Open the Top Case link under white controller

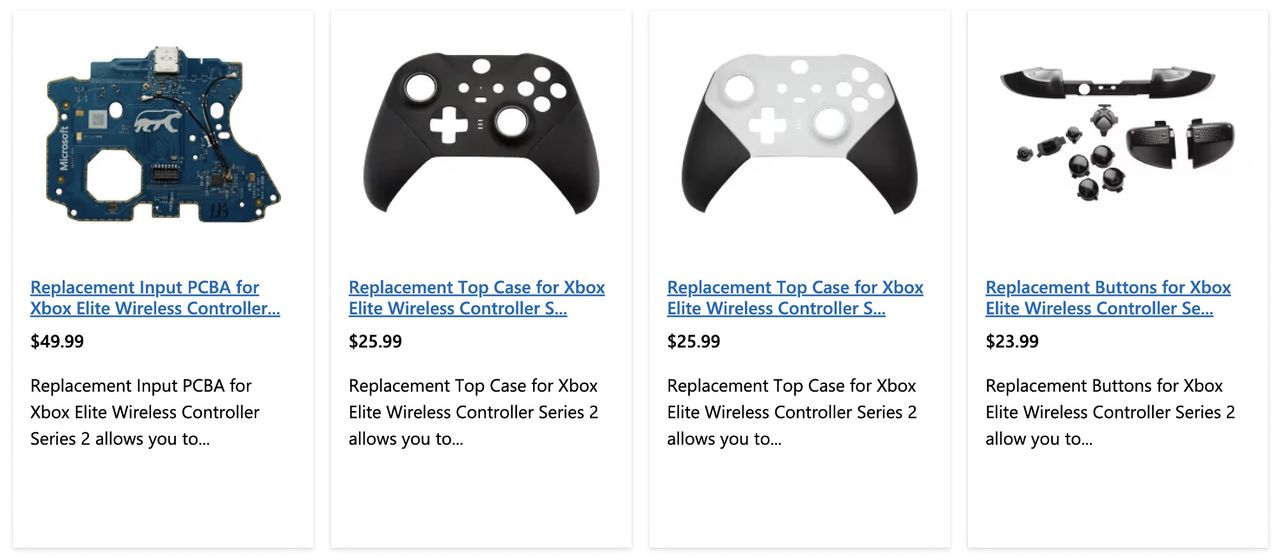point(795,298)
